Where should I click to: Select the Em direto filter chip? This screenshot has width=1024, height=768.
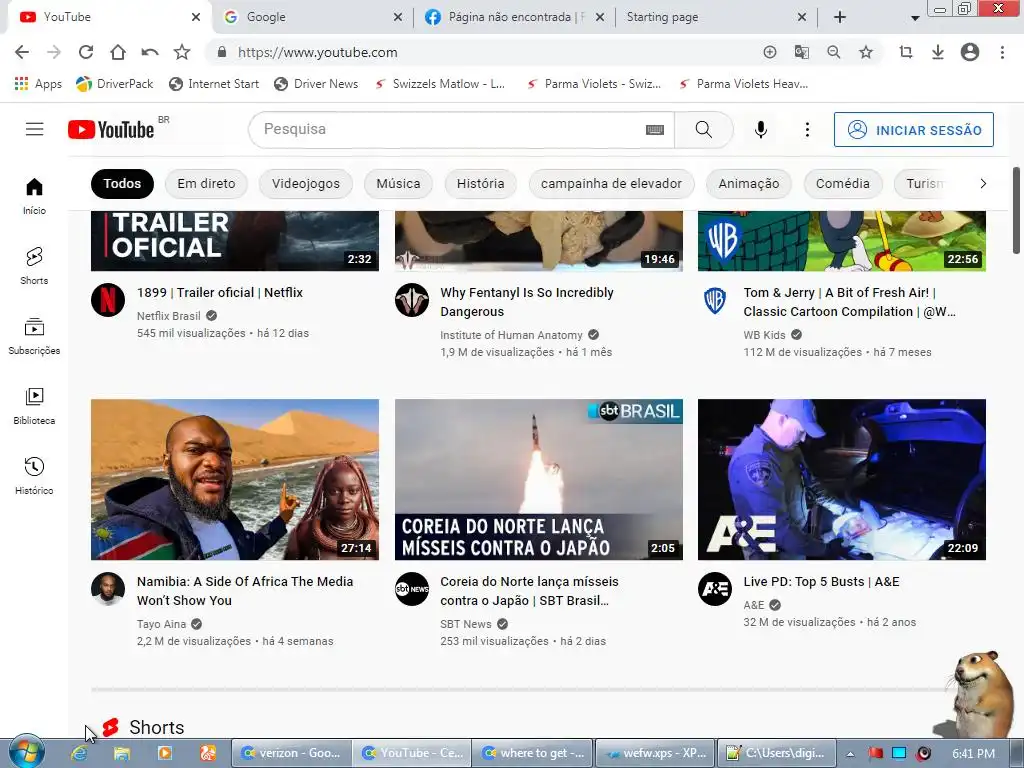206,184
